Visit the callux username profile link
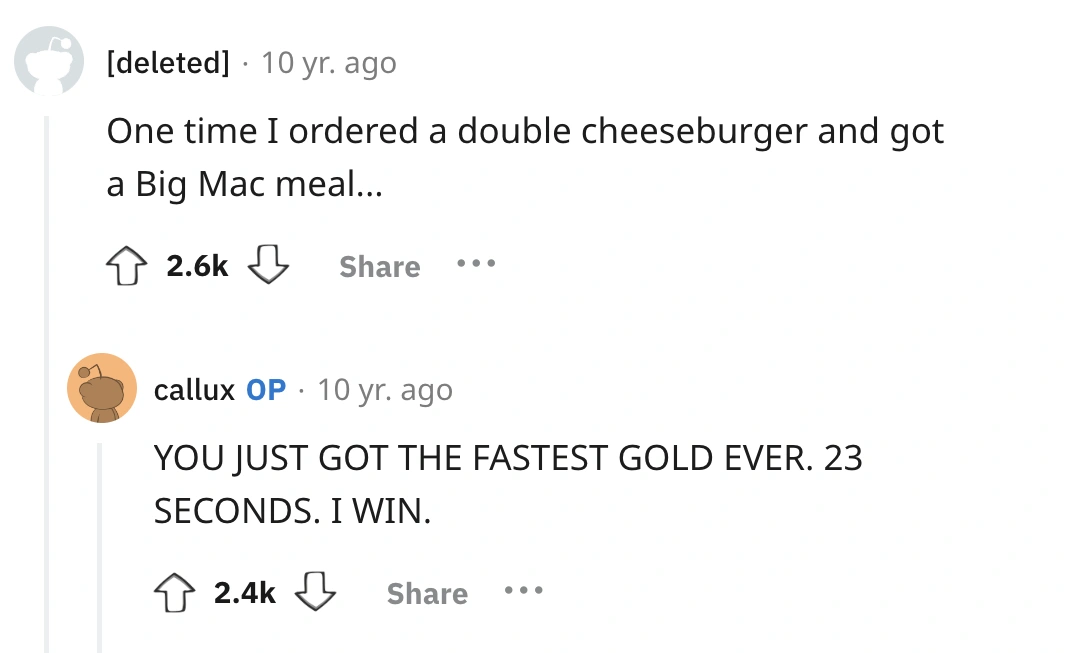 (194, 390)
